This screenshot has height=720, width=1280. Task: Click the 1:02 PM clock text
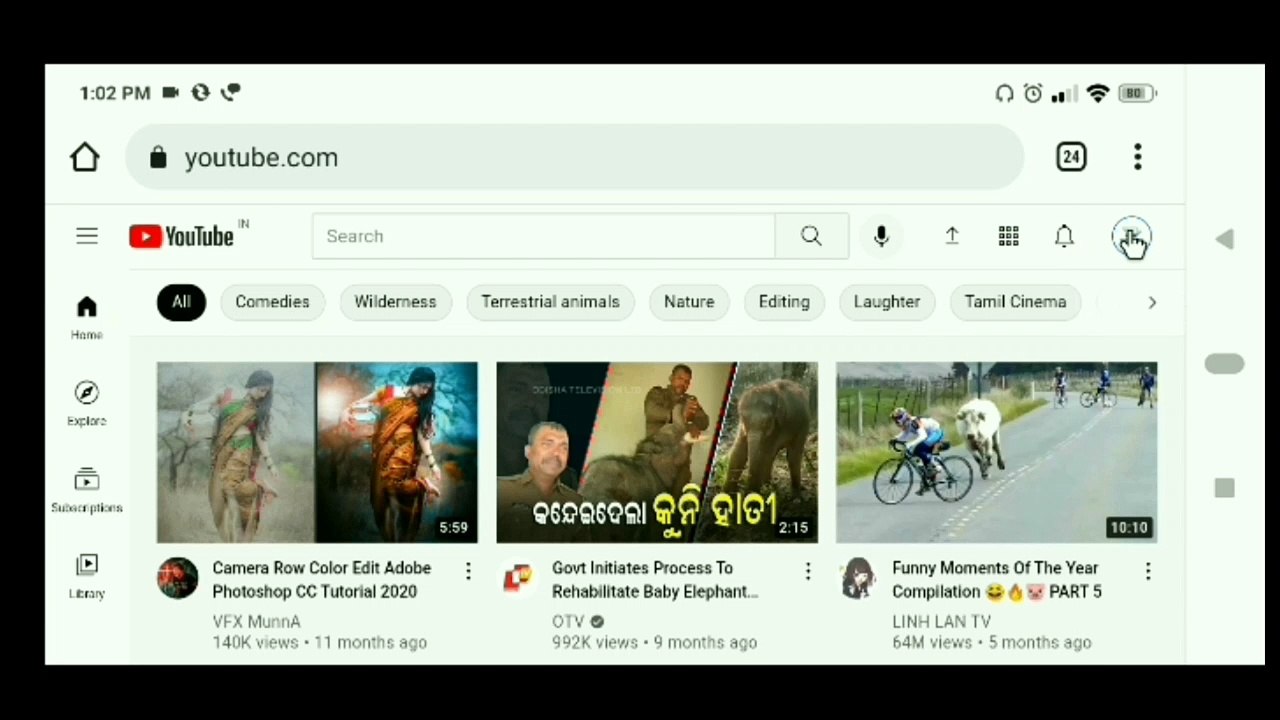(115, 93)
